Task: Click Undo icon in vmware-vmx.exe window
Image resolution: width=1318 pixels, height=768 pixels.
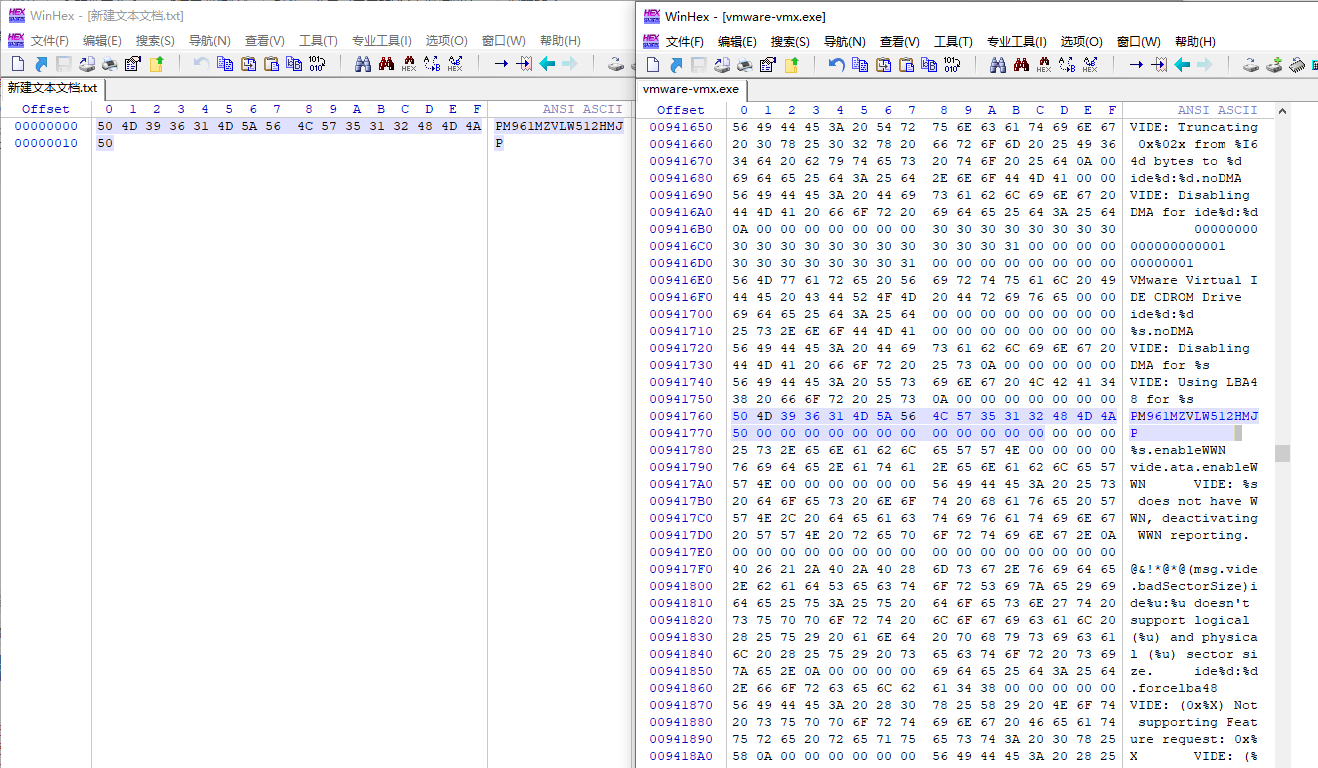Action: click(837, 65)
